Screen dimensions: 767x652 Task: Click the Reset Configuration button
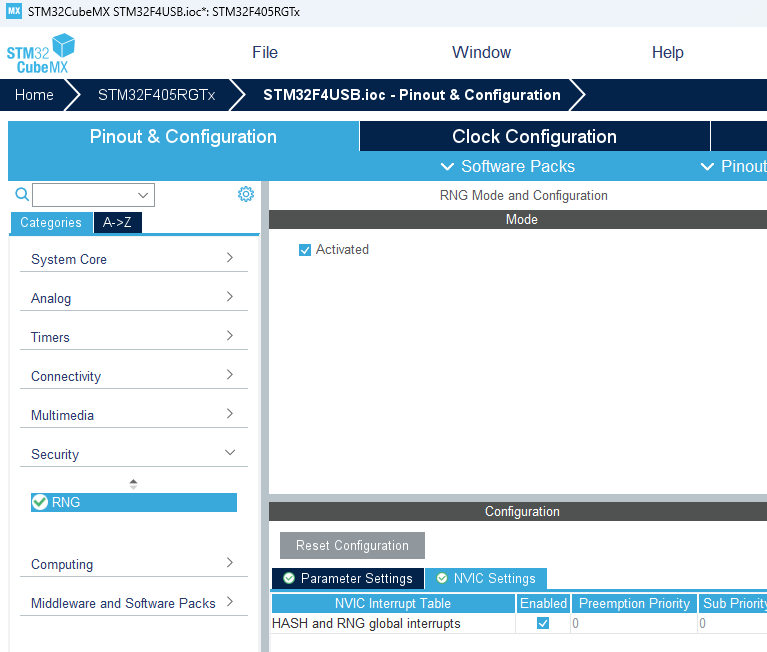[x=352, y=545]
